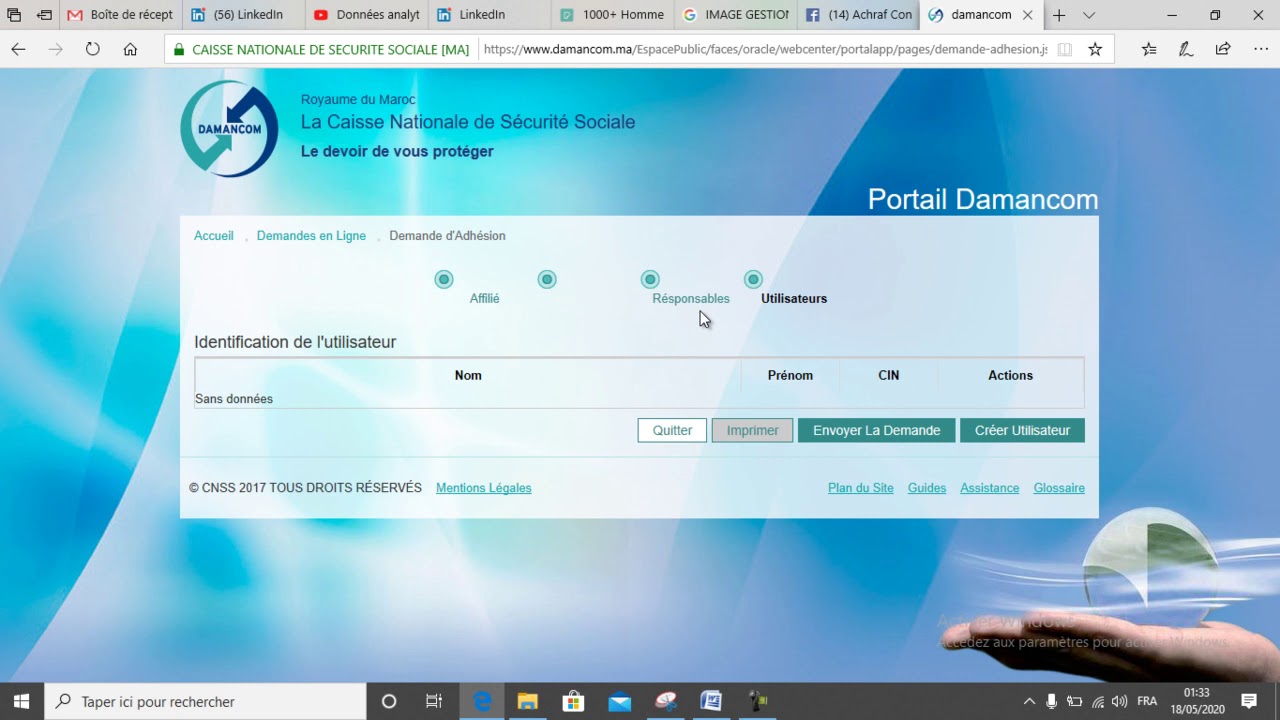
Task: Open the Plan du Site link
Action: coord(861,488)
